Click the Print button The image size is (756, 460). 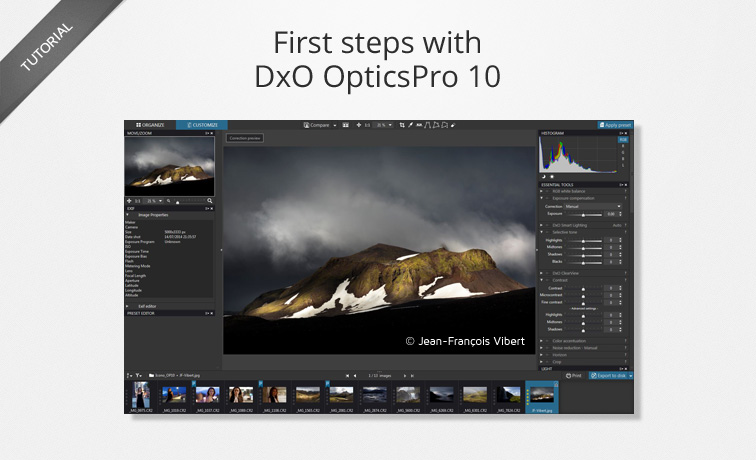[x=574, y=376]
